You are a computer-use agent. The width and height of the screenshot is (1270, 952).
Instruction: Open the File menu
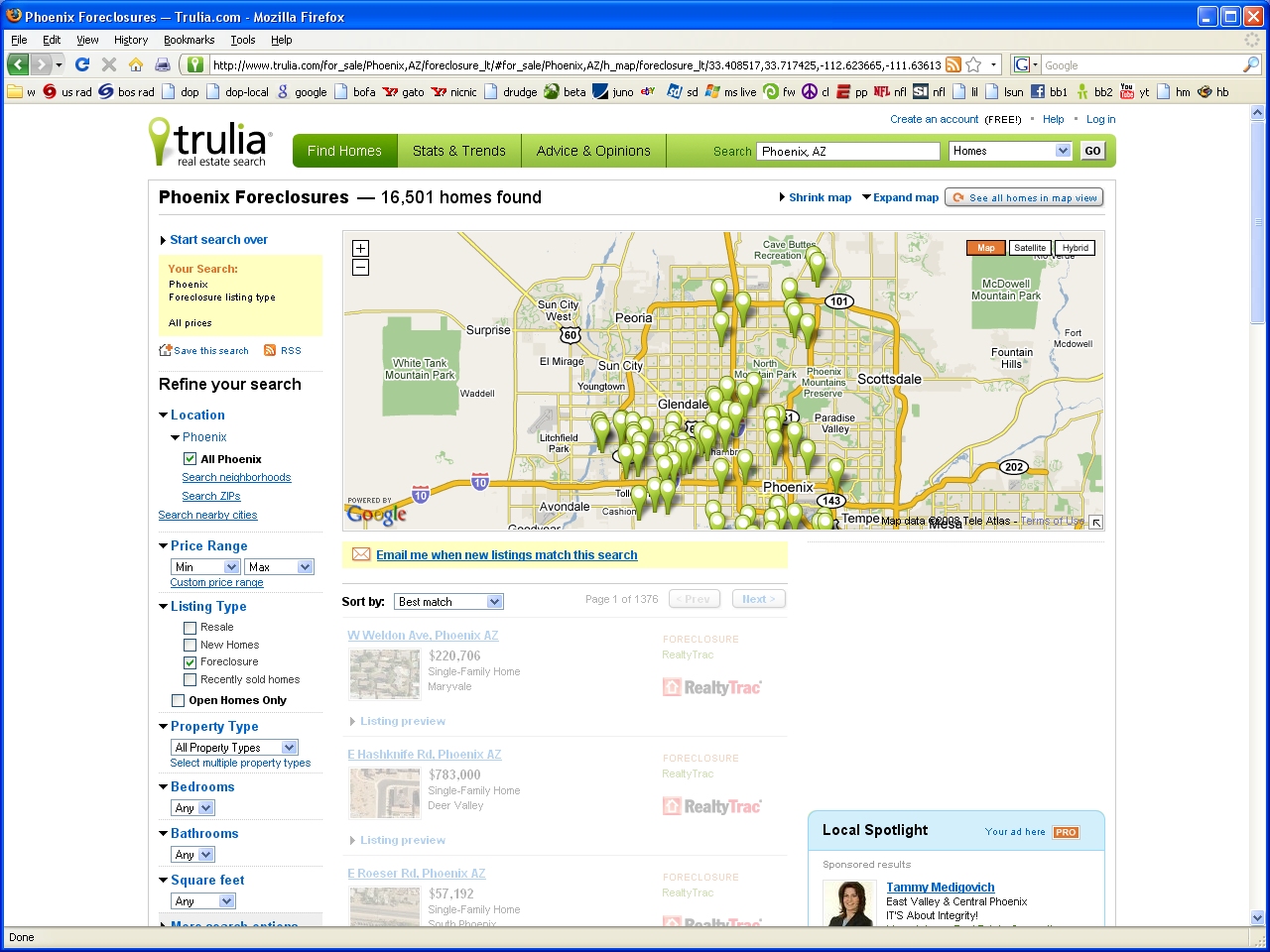click(x=19, y=40)
